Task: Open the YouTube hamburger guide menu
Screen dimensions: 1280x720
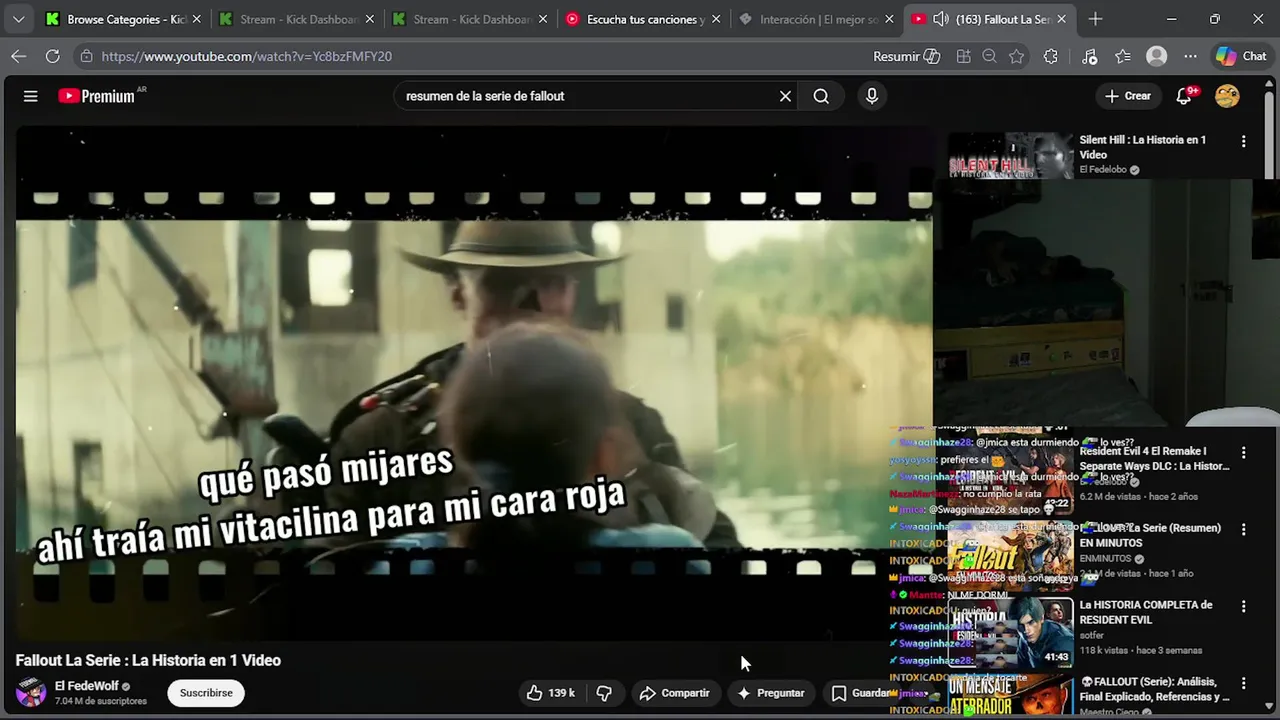Action: [31, 96]
